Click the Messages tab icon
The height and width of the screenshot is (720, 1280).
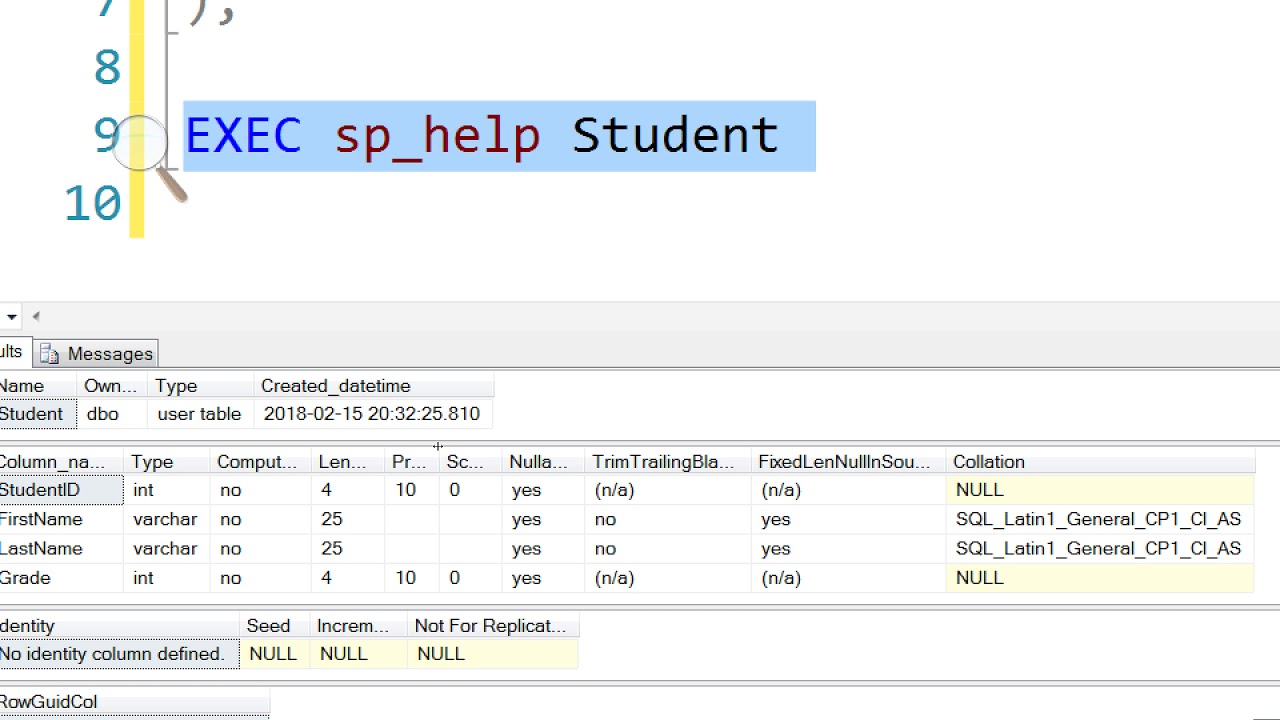tap(51, 354)
